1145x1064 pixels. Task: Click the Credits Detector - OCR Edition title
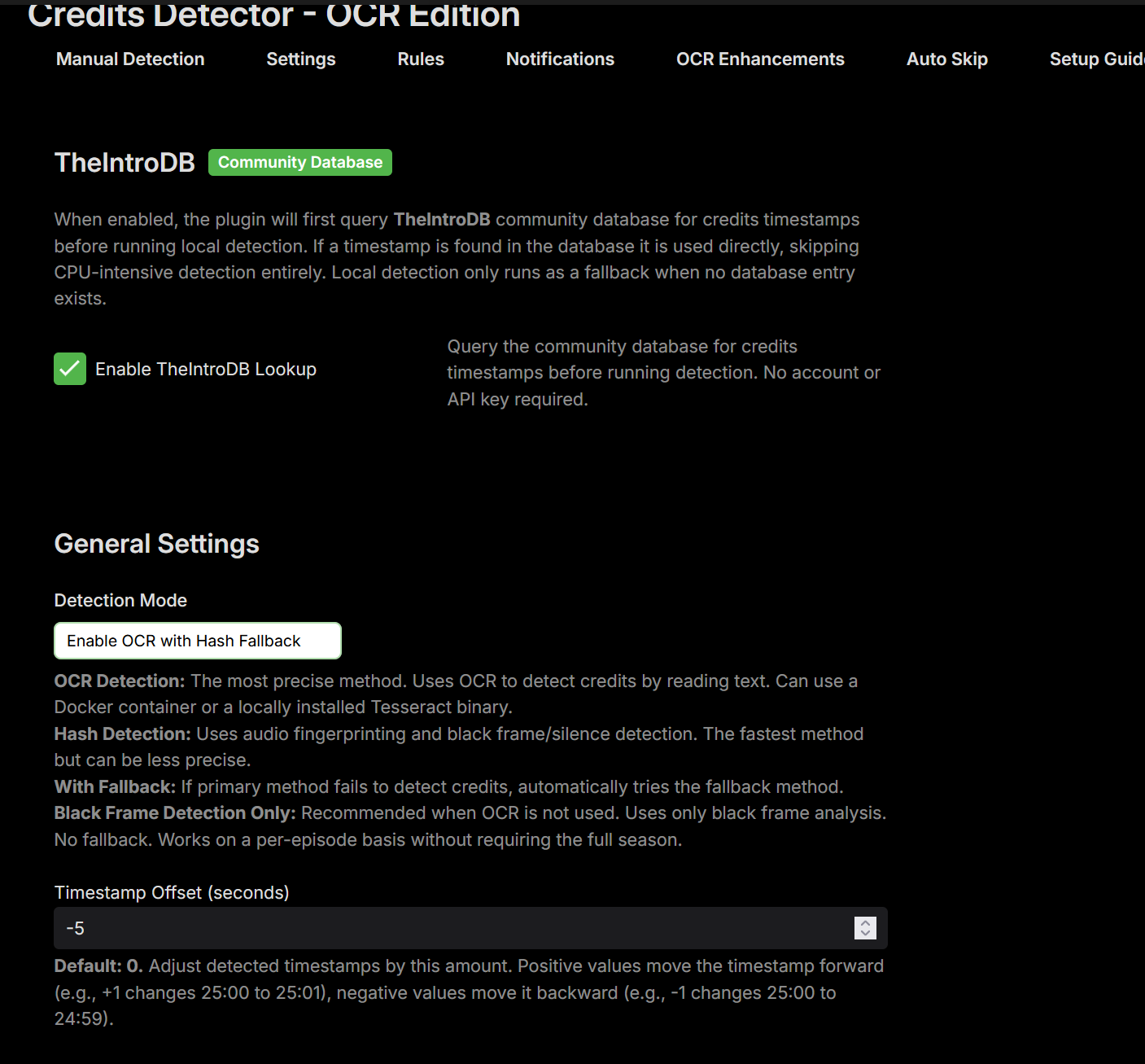274,15
